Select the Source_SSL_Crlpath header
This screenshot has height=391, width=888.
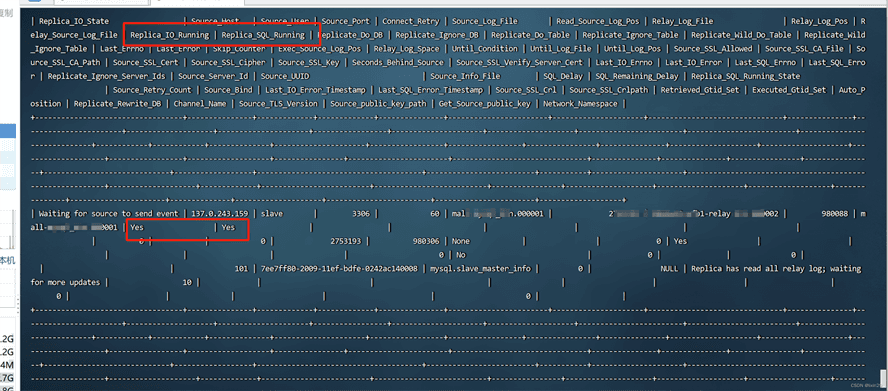(x=609, y=90)
